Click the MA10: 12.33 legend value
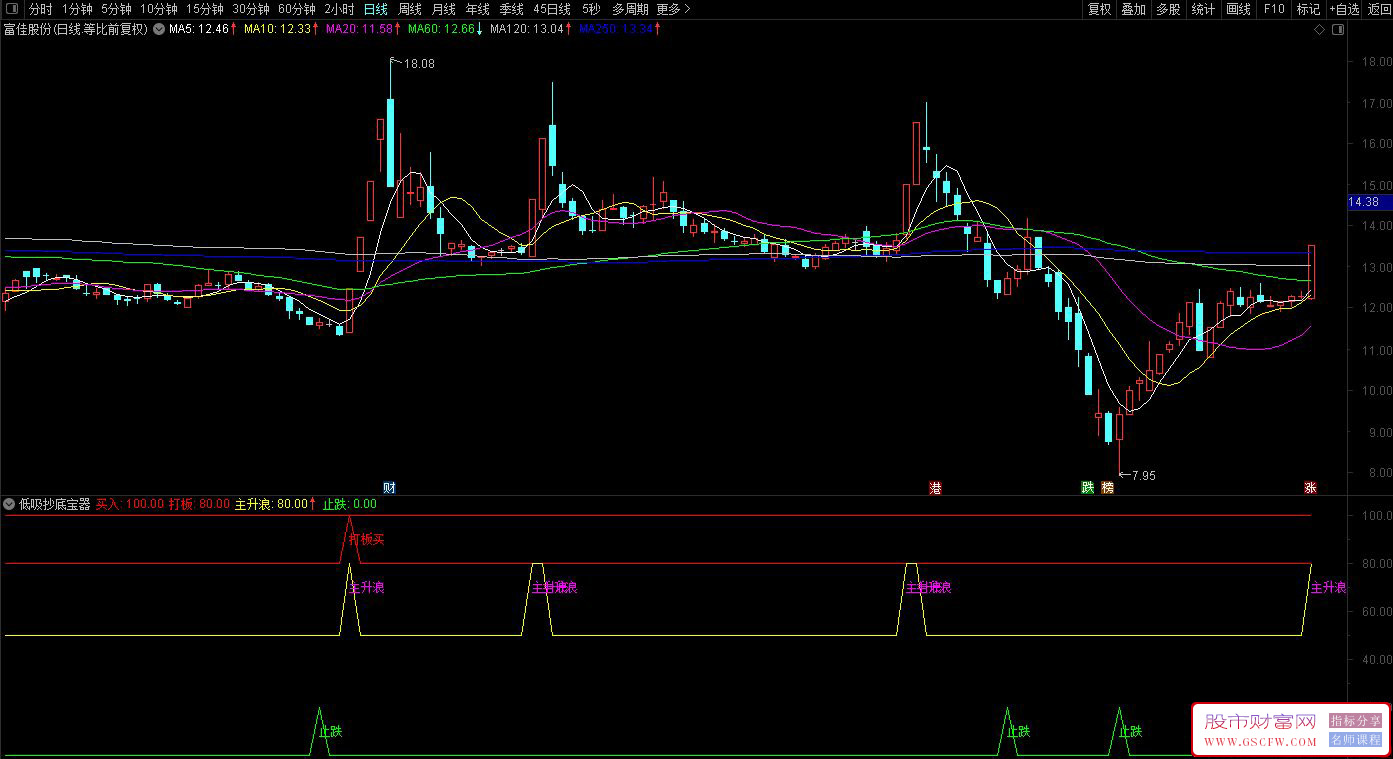Image resolution: width=1393 pixels, height=759 pixels. [278, 29]
